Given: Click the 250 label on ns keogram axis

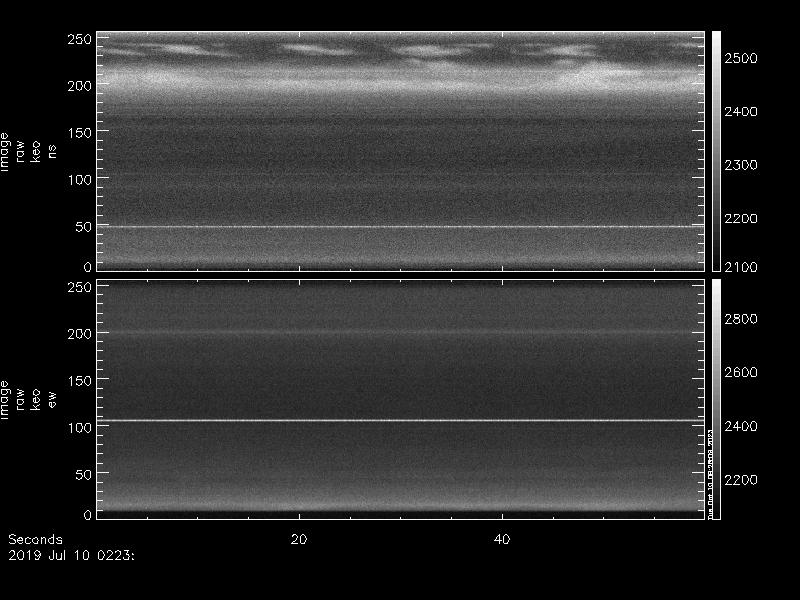Looking at the screenshot, I should tap(80, 39).
